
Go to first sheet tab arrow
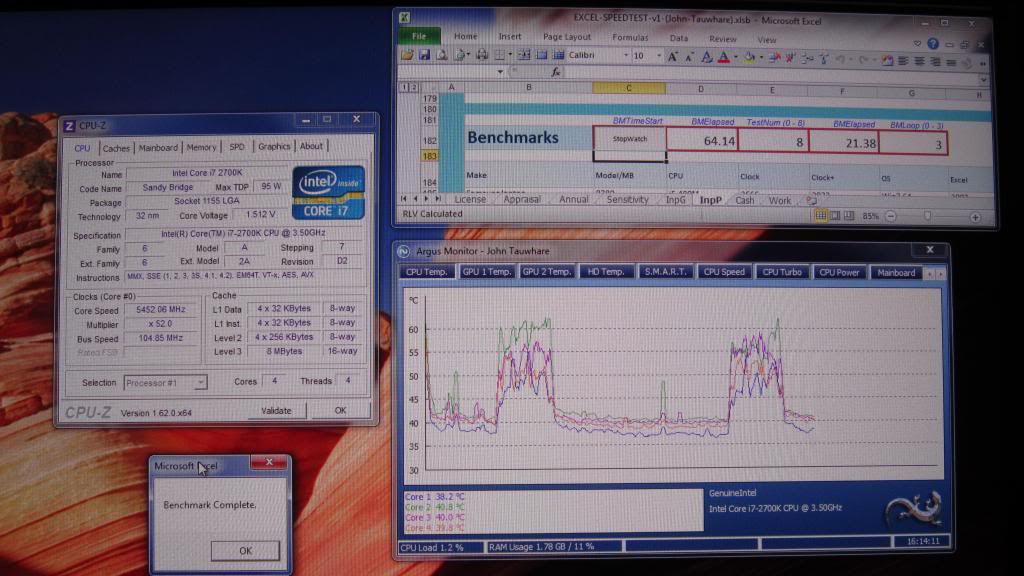point(403,199)
